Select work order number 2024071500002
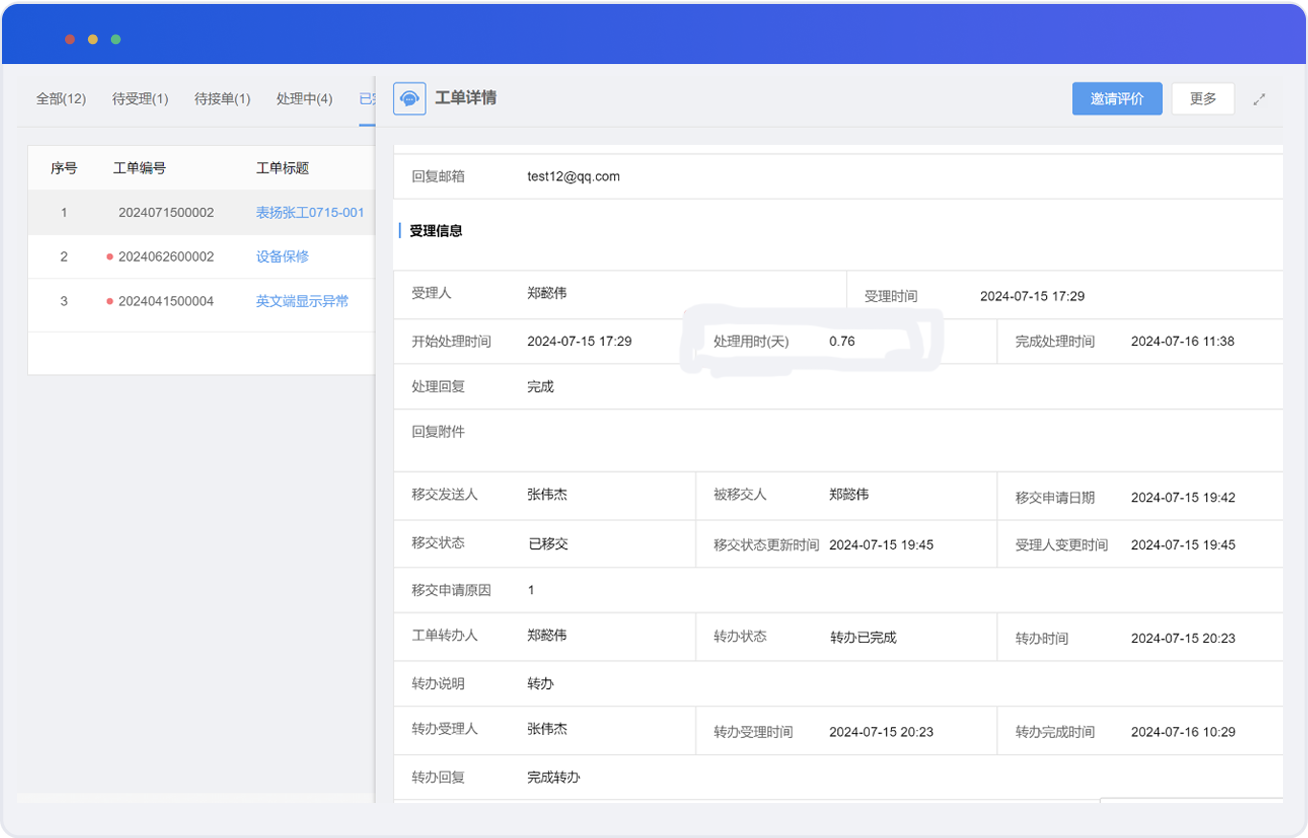This screenshot has width=1308, height=838. [x=166, y=213]
